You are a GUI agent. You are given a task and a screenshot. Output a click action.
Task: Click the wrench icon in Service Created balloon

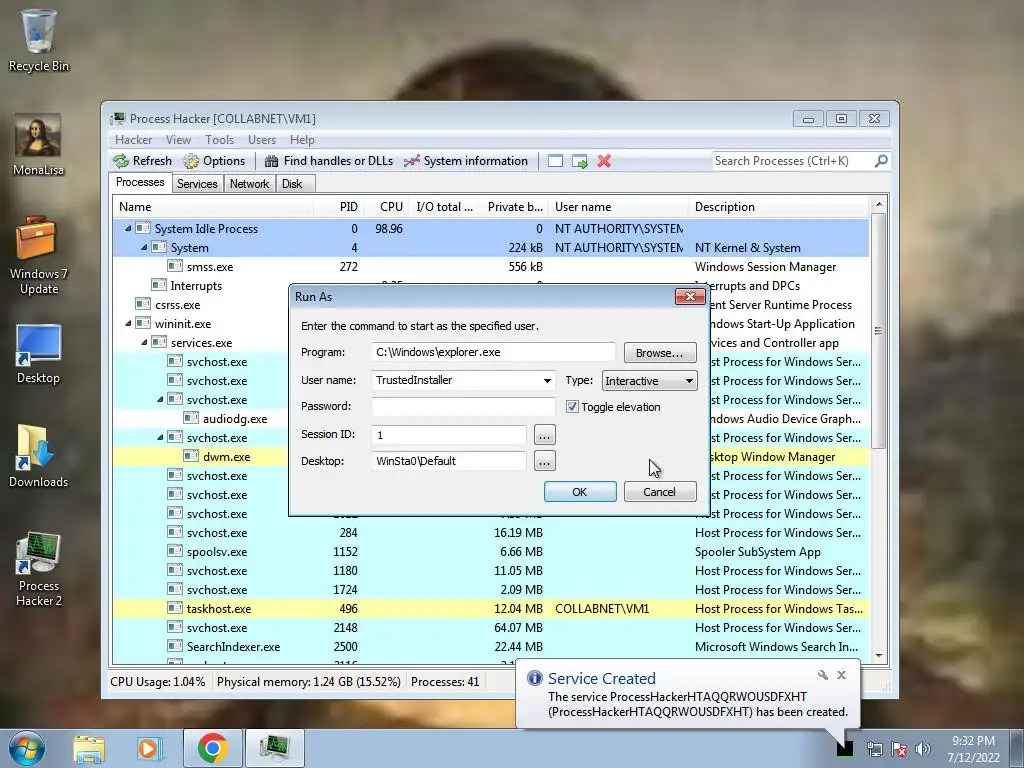tap(823, 675)
